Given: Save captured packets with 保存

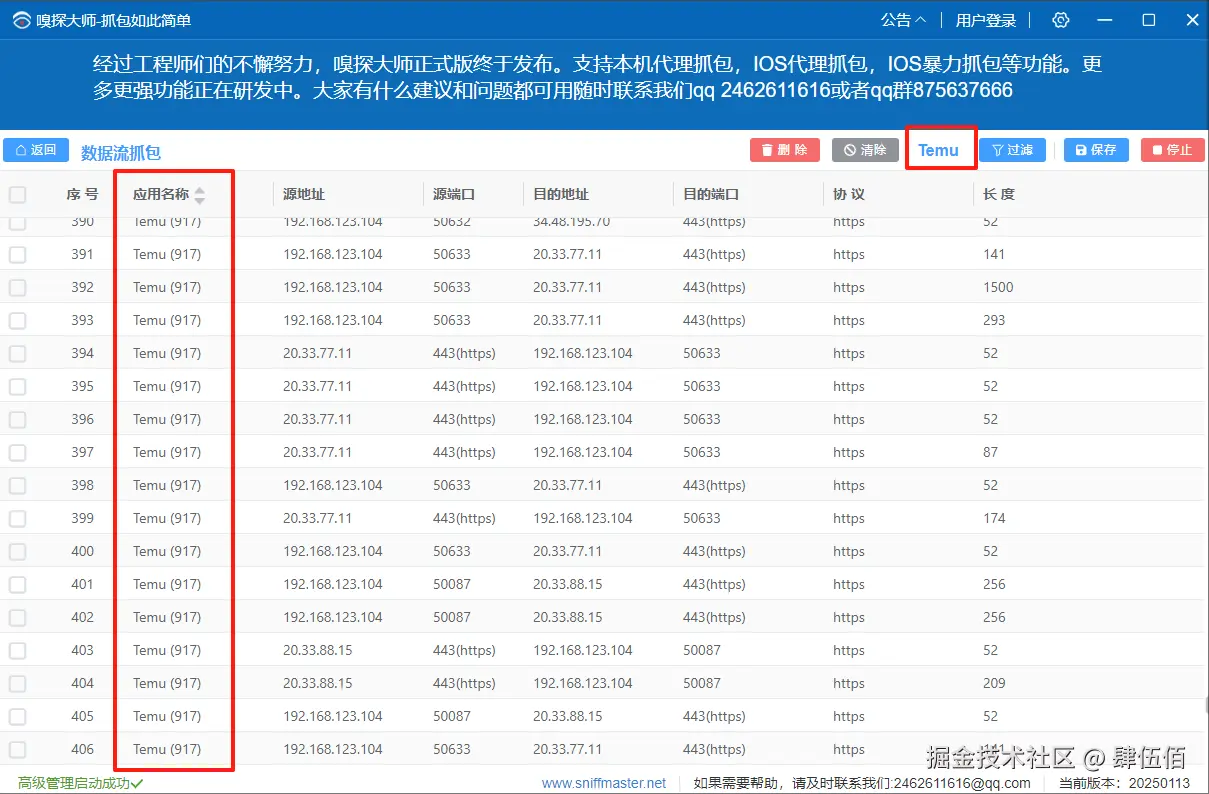Looking at the screenshot, I should tap(1096, 150).
